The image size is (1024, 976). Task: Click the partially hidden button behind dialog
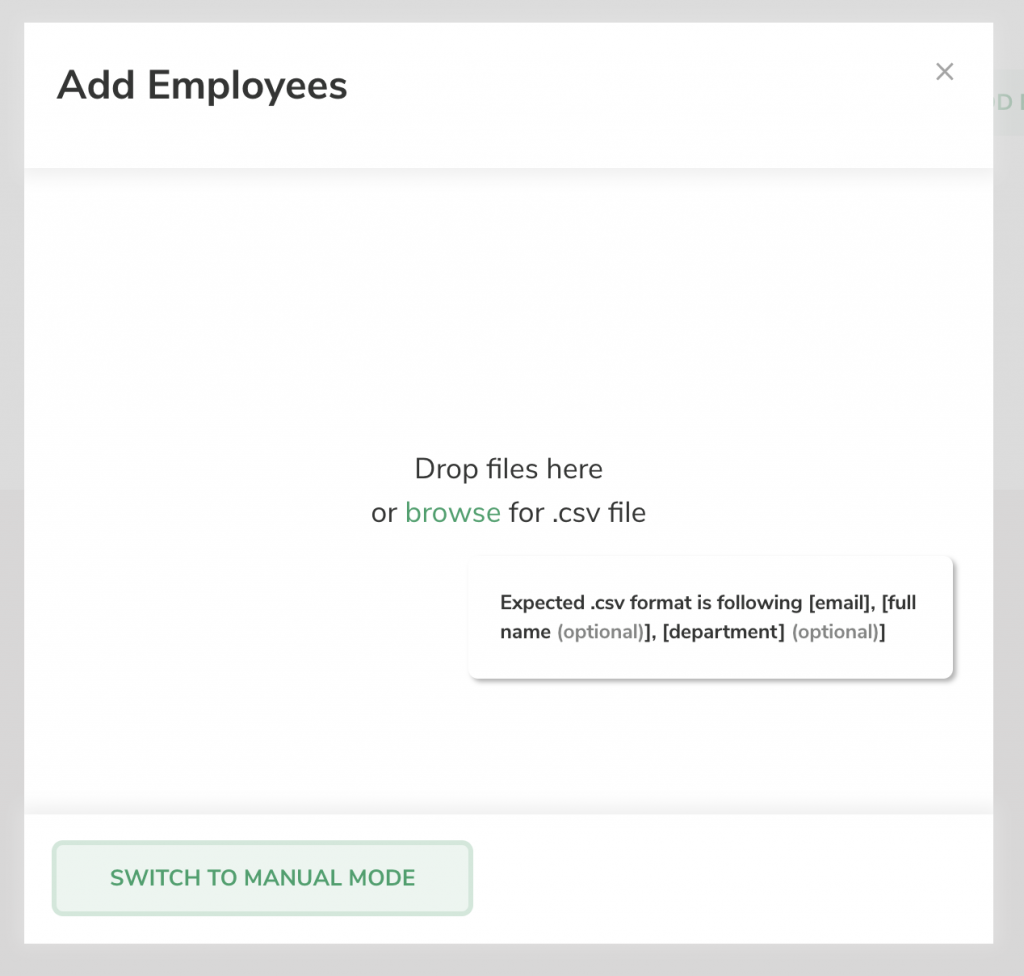point(1008,103)
